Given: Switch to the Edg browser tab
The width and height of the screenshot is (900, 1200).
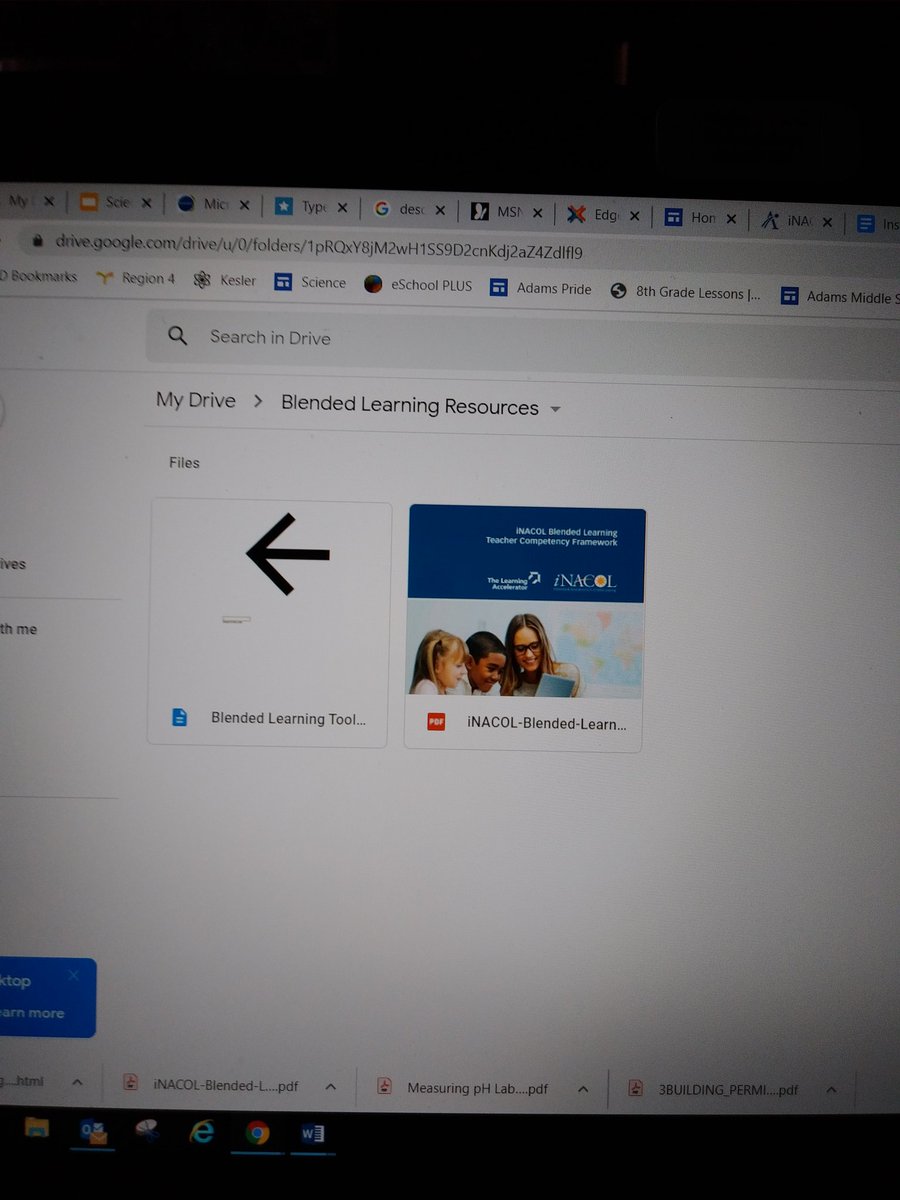Looking at the screenshot, I should [x=592, y=215].
